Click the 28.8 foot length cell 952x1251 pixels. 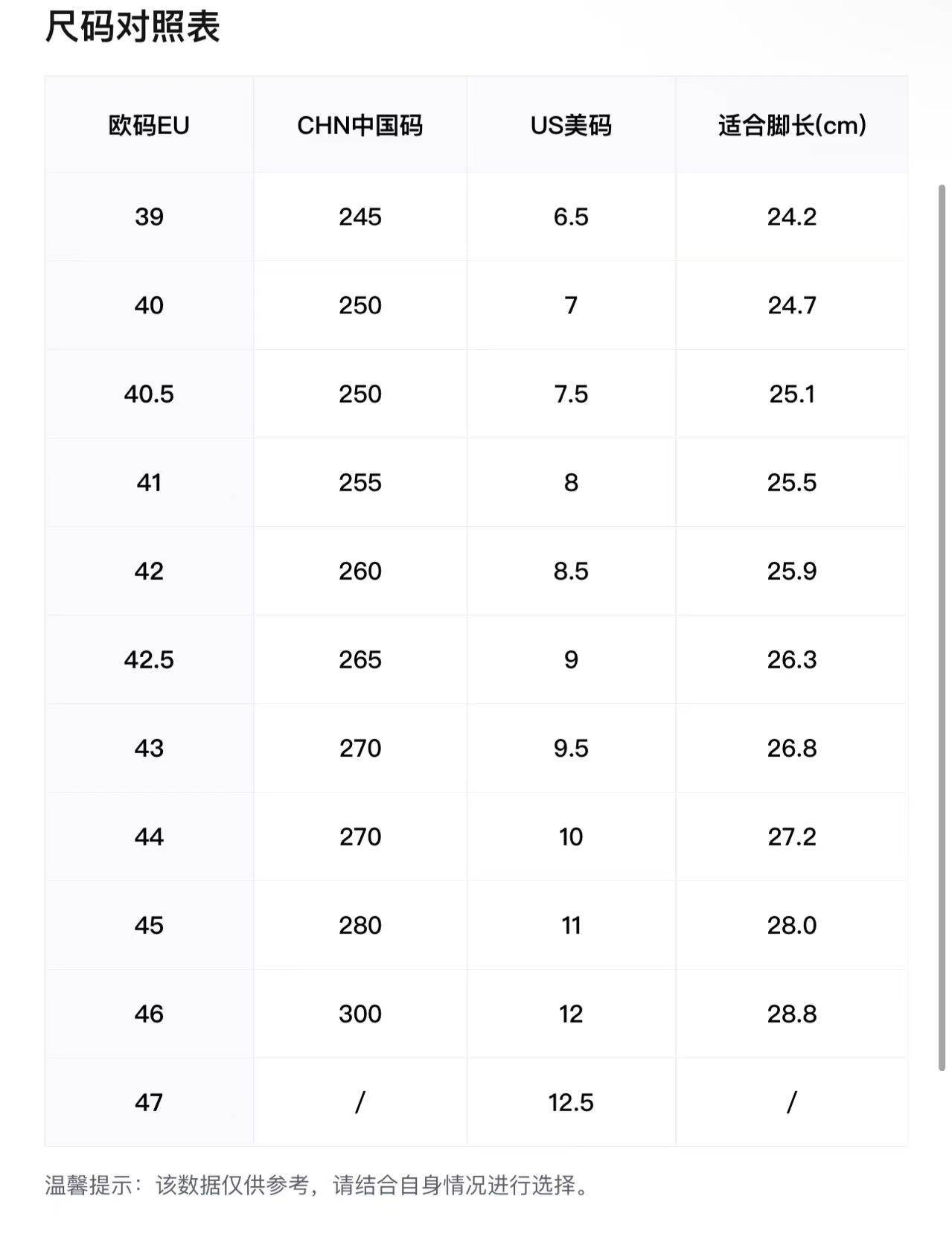pyautogui.click(x=791, y=1014)
